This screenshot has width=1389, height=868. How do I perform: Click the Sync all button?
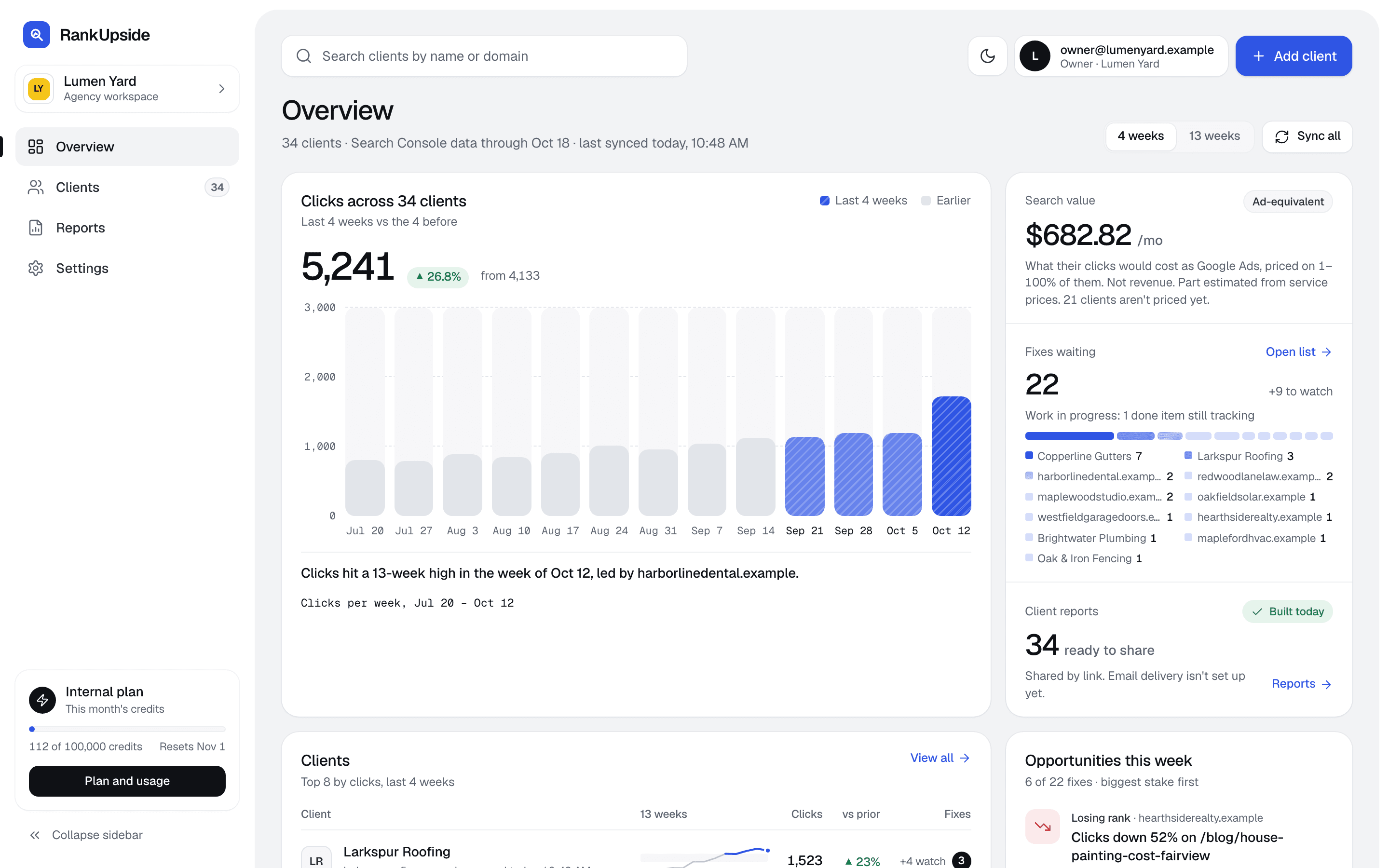pyautogui.click(x=1307, y=136)
